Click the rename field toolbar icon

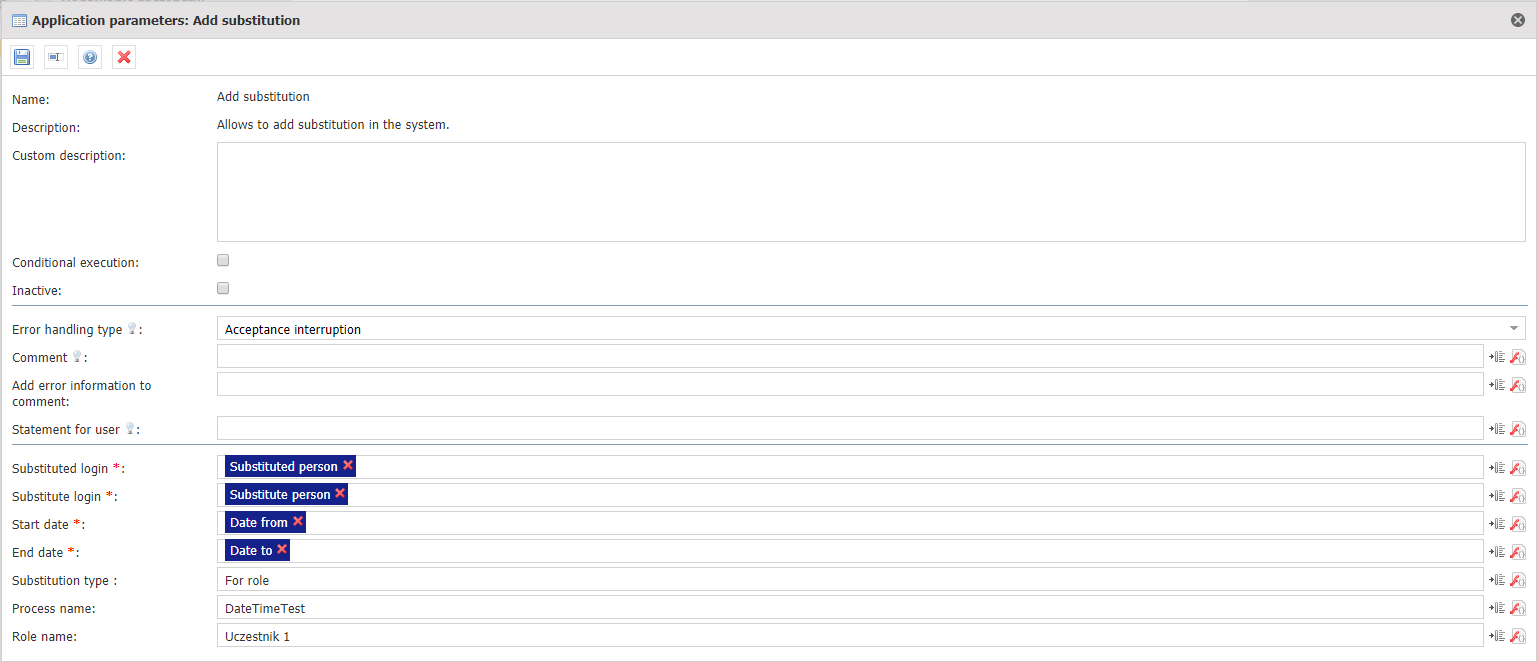coord(56,58)
